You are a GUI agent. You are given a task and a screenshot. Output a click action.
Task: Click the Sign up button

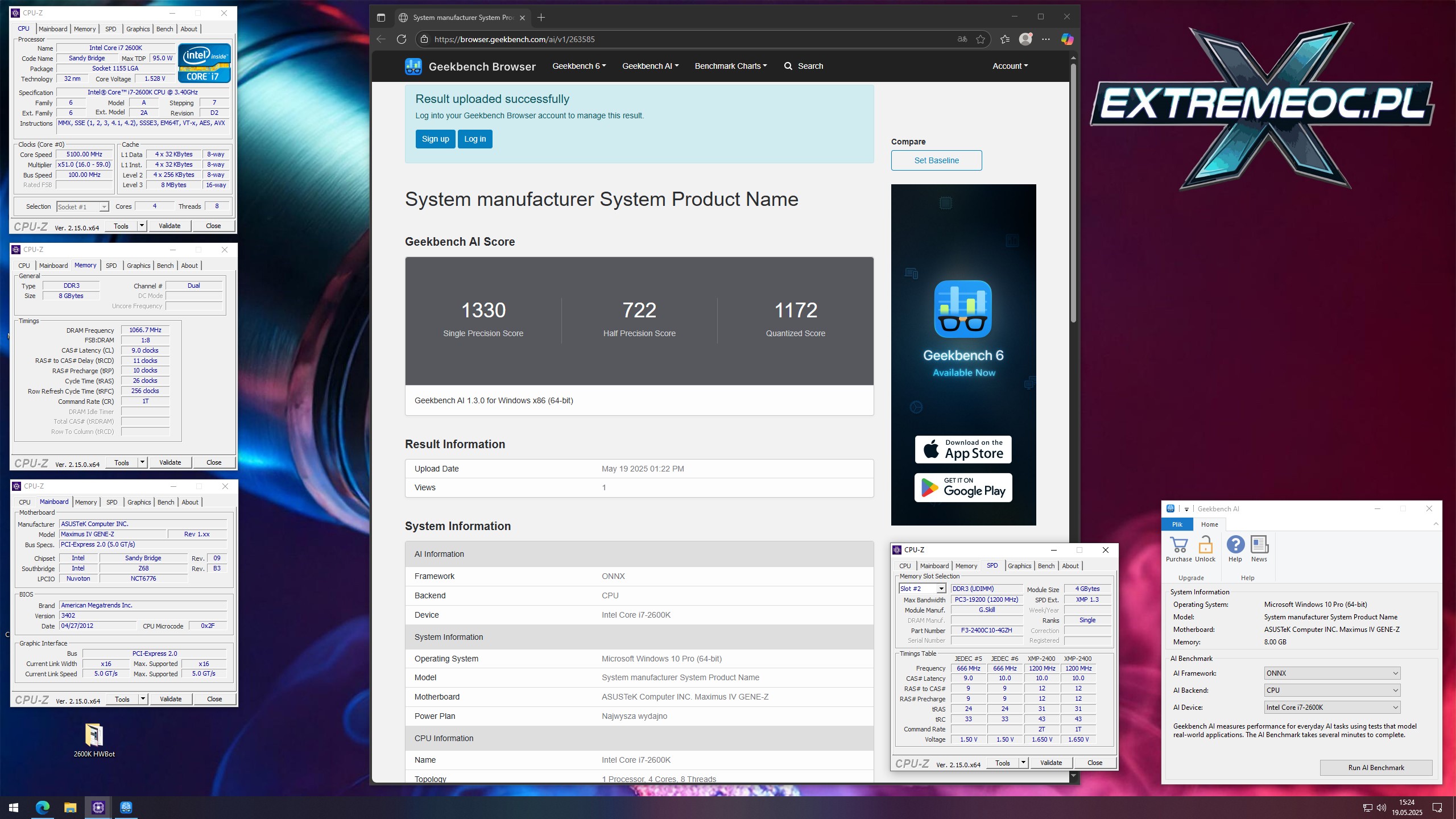(435, 139)
